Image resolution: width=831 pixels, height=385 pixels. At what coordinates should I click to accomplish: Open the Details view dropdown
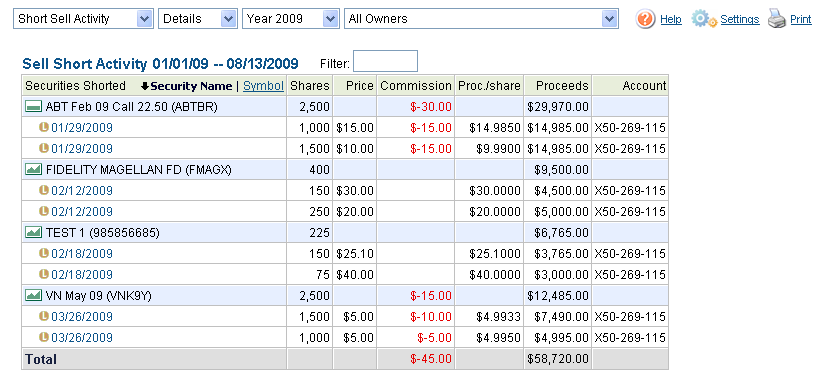click(197, 19)
